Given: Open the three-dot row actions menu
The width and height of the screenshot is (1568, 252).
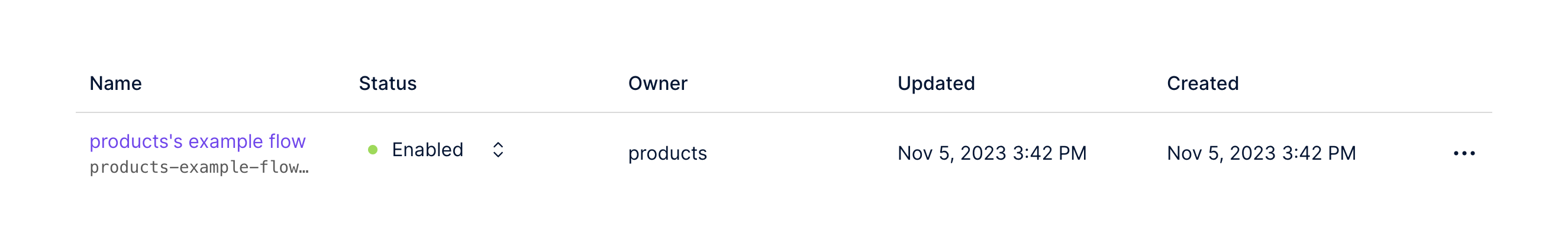Looking at the screenshot, I should point(1463,153).
